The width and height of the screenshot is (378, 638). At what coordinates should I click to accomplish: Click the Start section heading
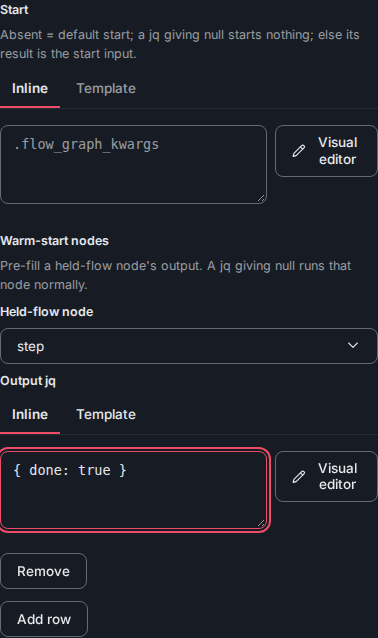(x=14, y=10)
